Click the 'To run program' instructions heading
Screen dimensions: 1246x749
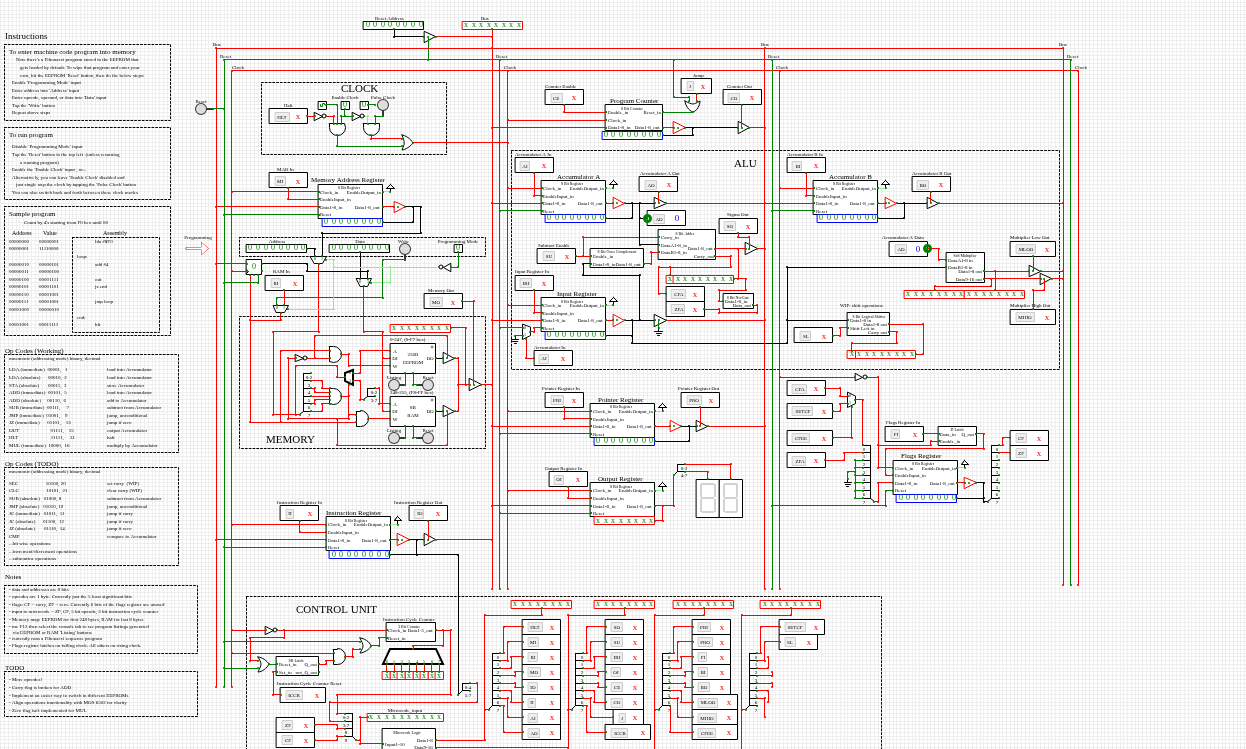(x=31, y=134)
